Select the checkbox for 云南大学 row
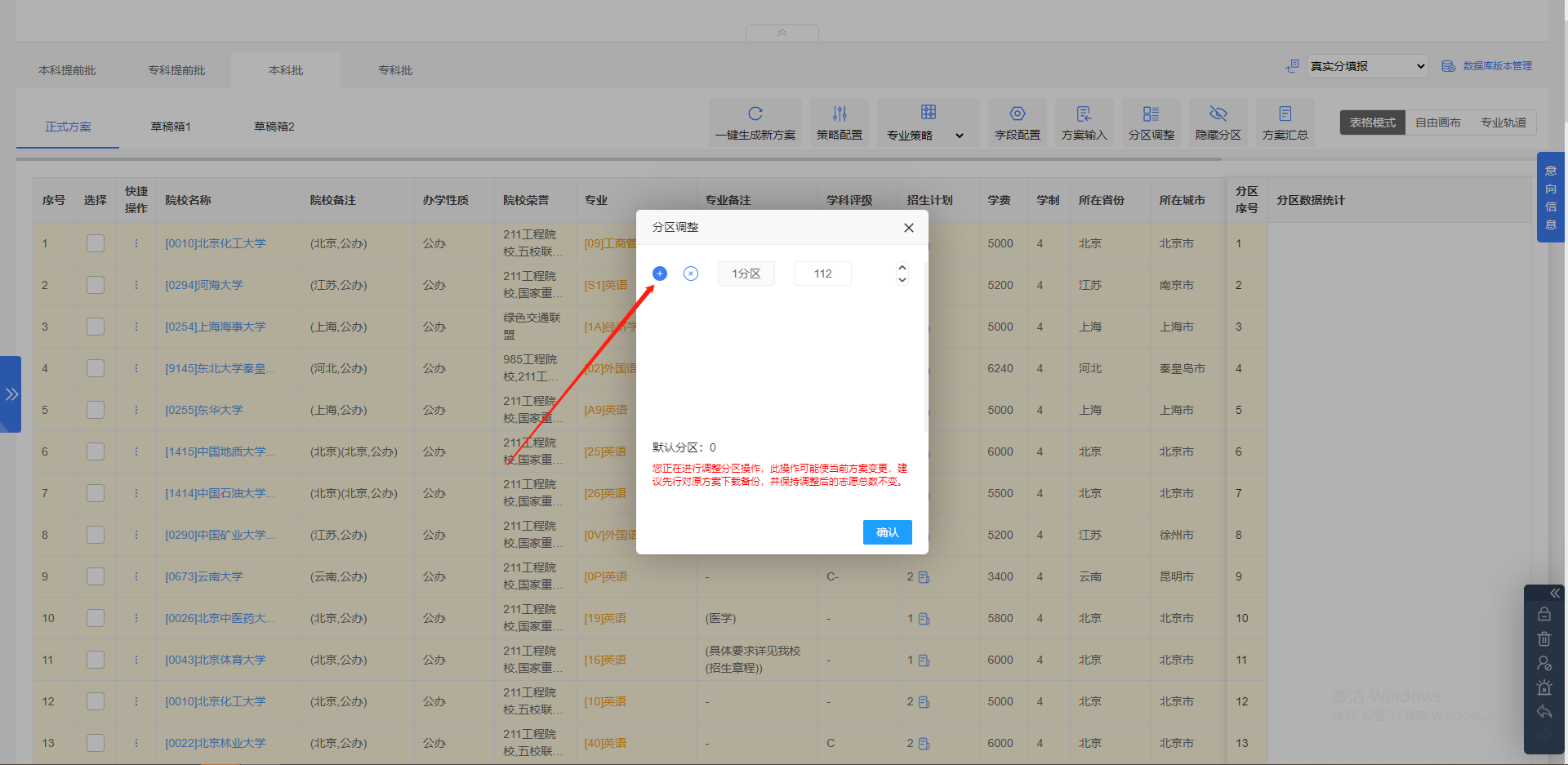The image size is (1568, 765). tap(95, 576)
